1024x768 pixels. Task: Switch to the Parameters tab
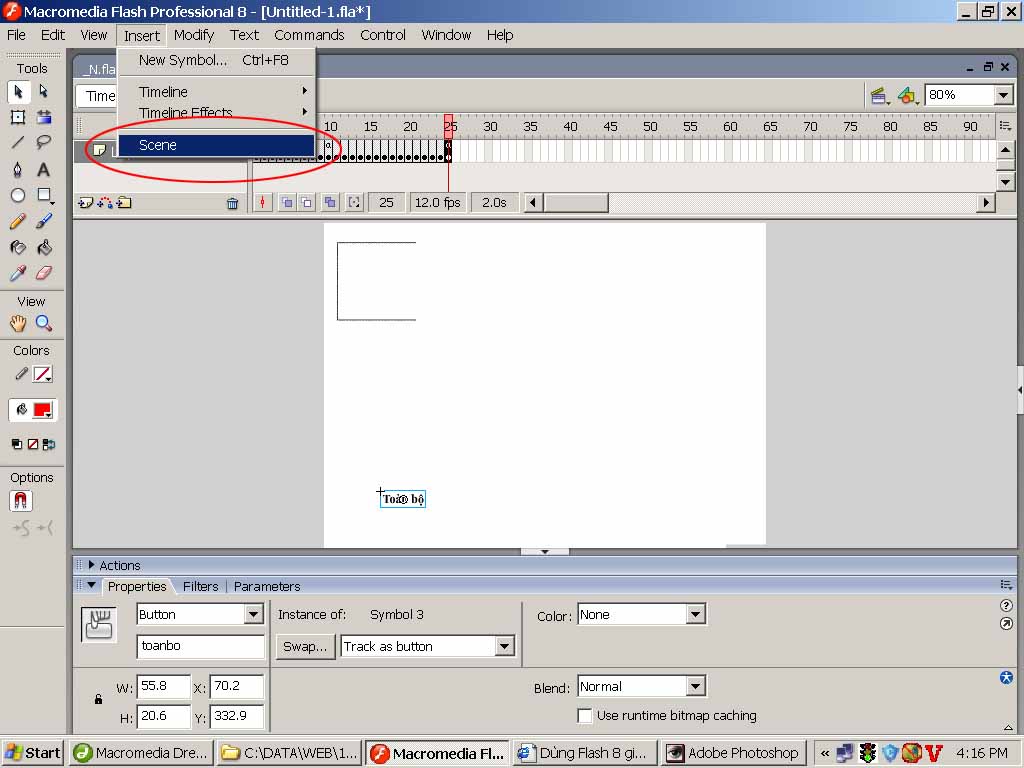click(x=266, y=586)
